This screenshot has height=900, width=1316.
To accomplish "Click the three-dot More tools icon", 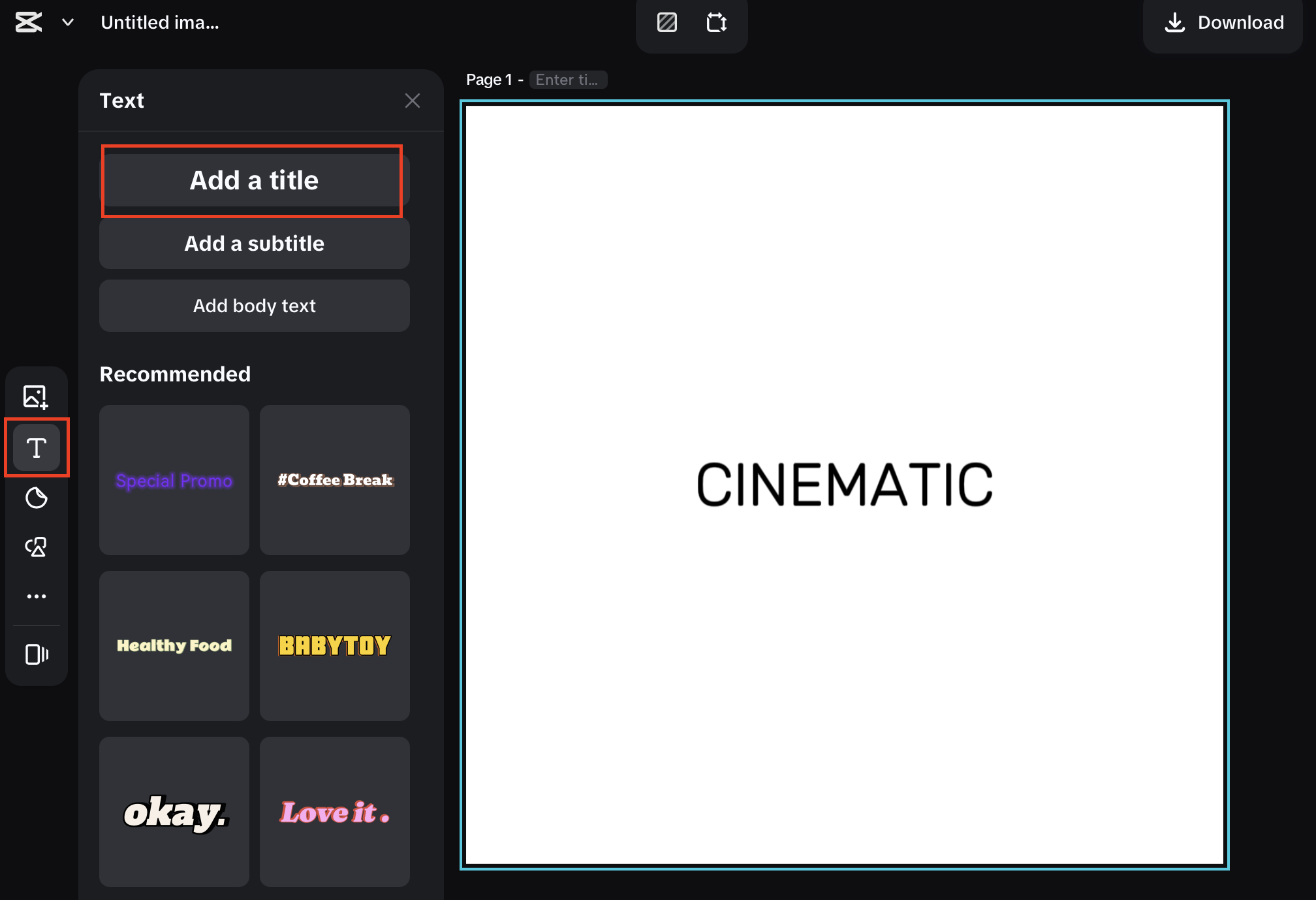I will [37, 595].
